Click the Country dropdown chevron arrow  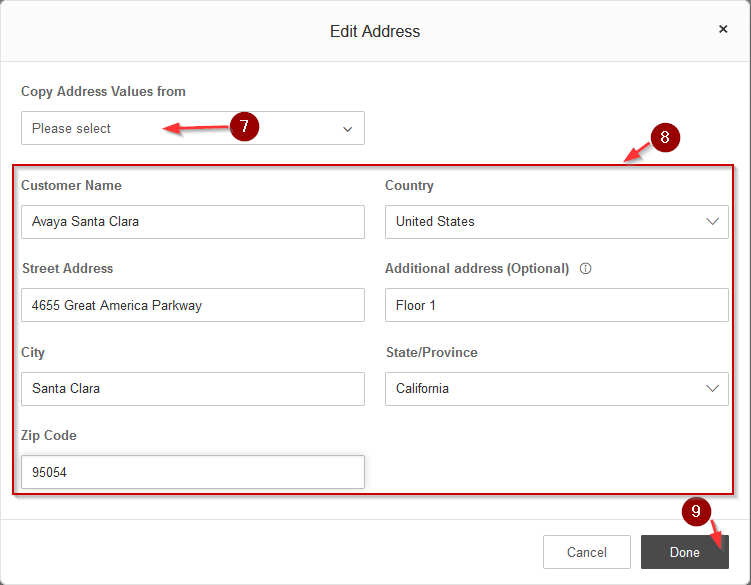[x=712, y=221]
